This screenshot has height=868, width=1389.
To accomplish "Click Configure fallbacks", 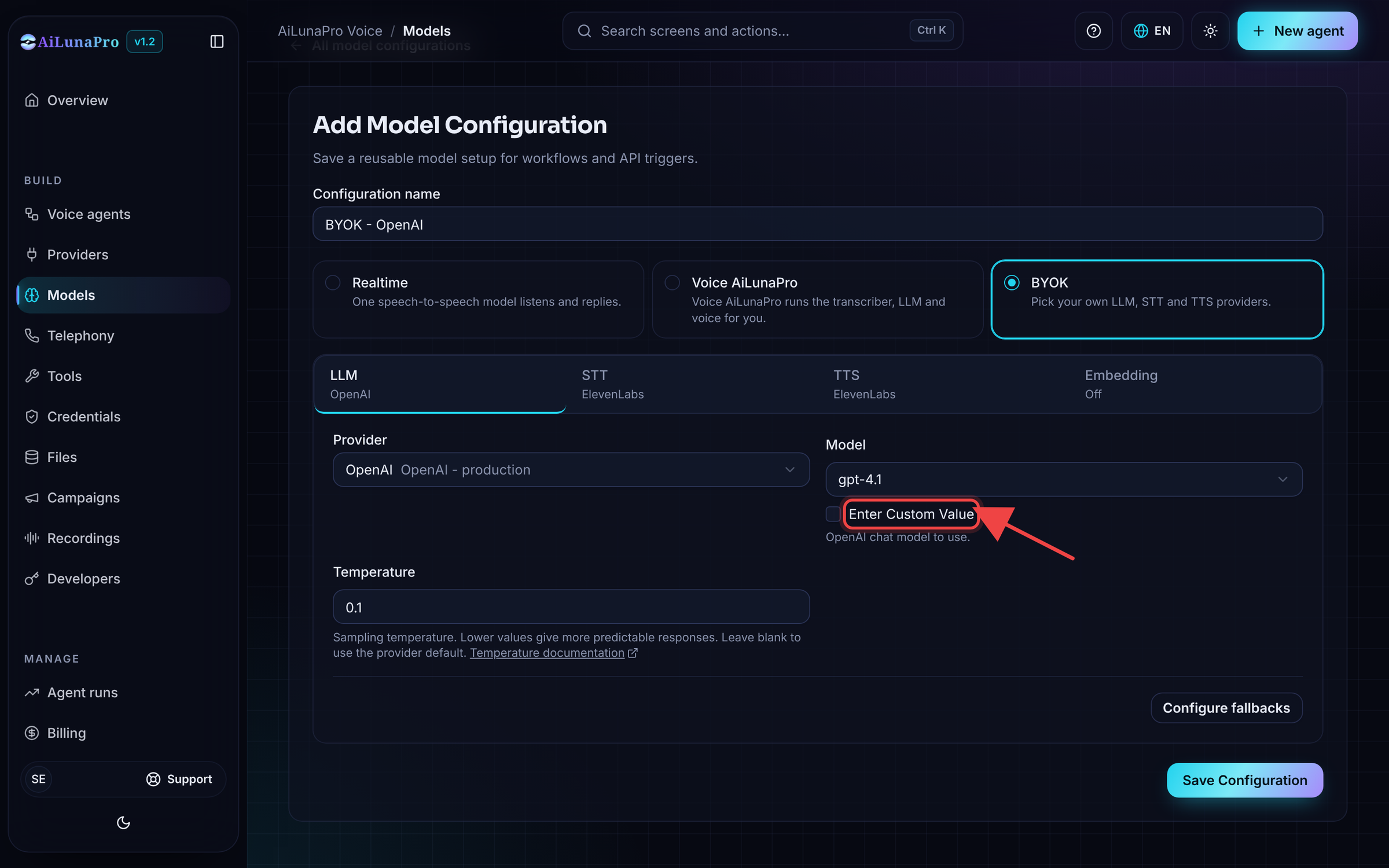I will click(x=1226, y=708).
